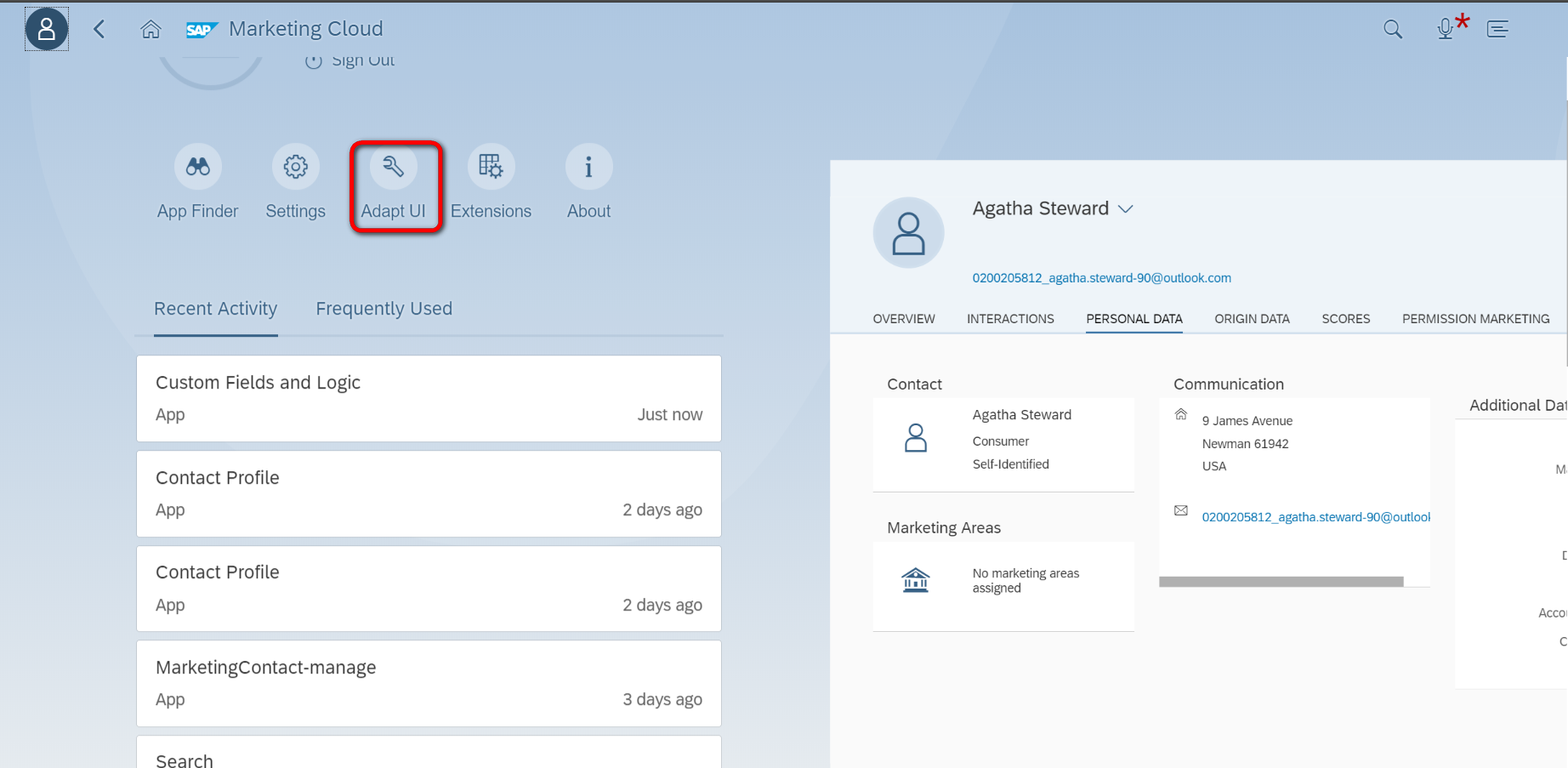
Task: Click the Sign Out link
Action: tap(363, 60)
